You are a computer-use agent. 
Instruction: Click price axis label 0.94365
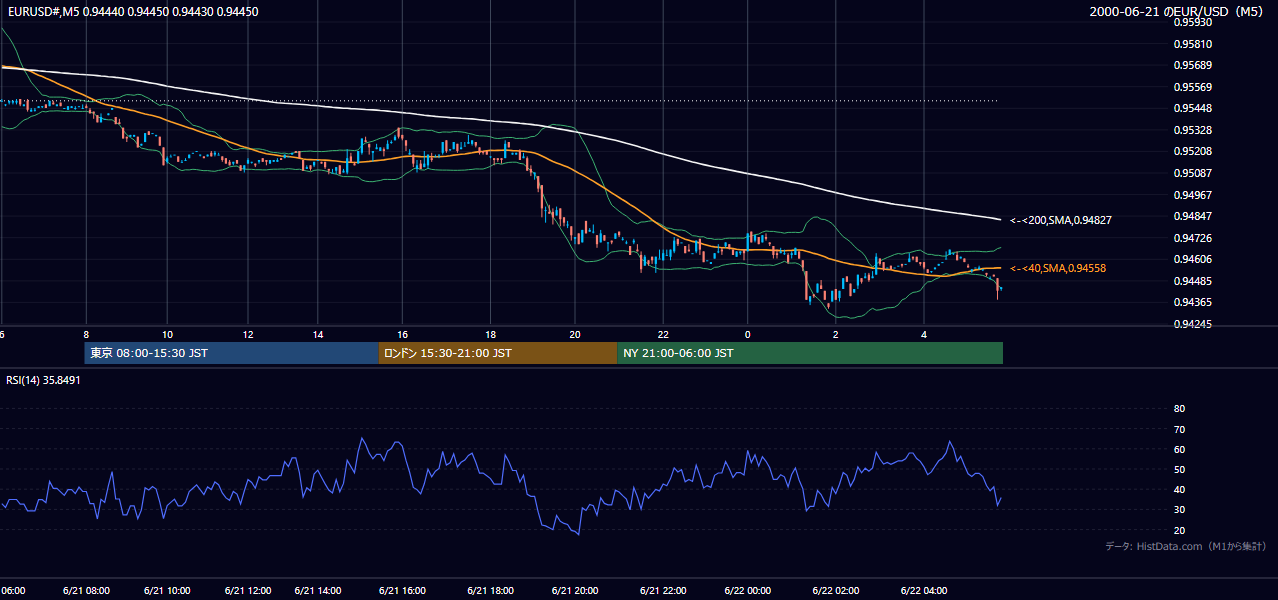1193,302
